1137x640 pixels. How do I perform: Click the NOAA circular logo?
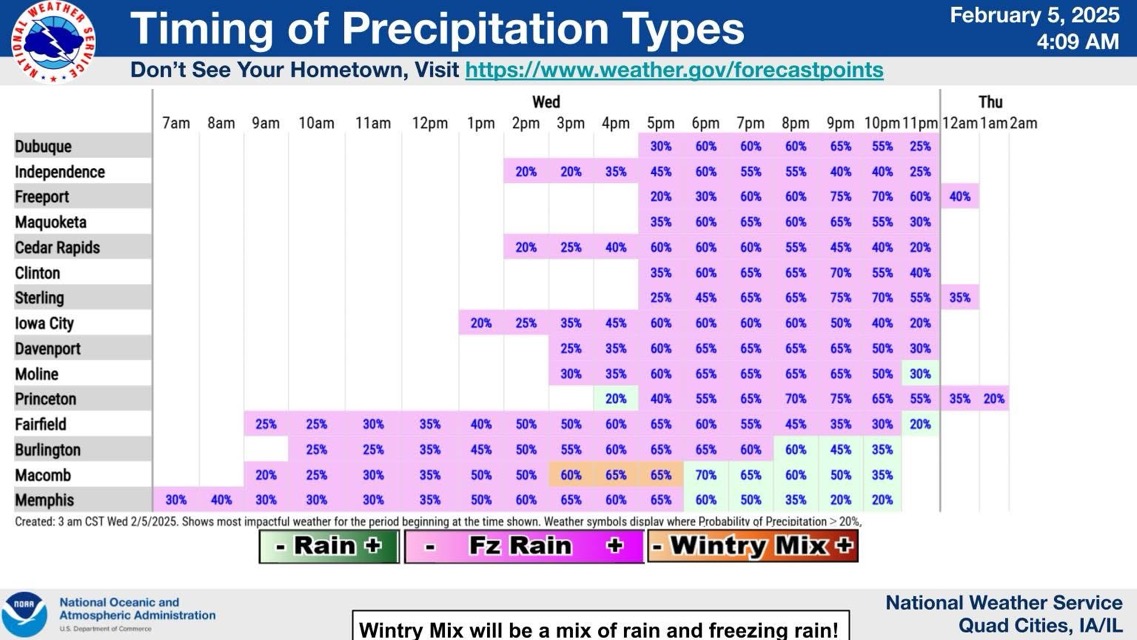tap(24, 614)
